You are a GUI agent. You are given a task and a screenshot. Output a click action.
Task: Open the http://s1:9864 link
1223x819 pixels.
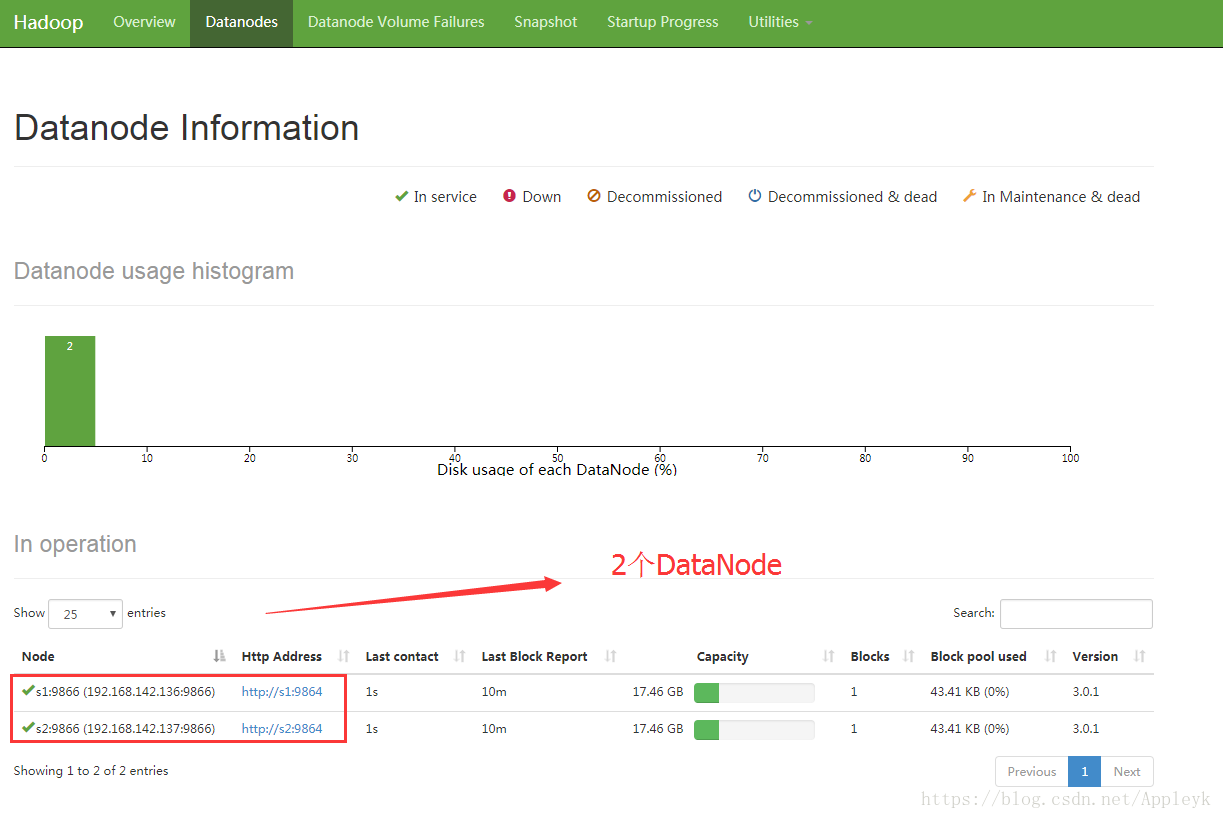click(282, 692)
